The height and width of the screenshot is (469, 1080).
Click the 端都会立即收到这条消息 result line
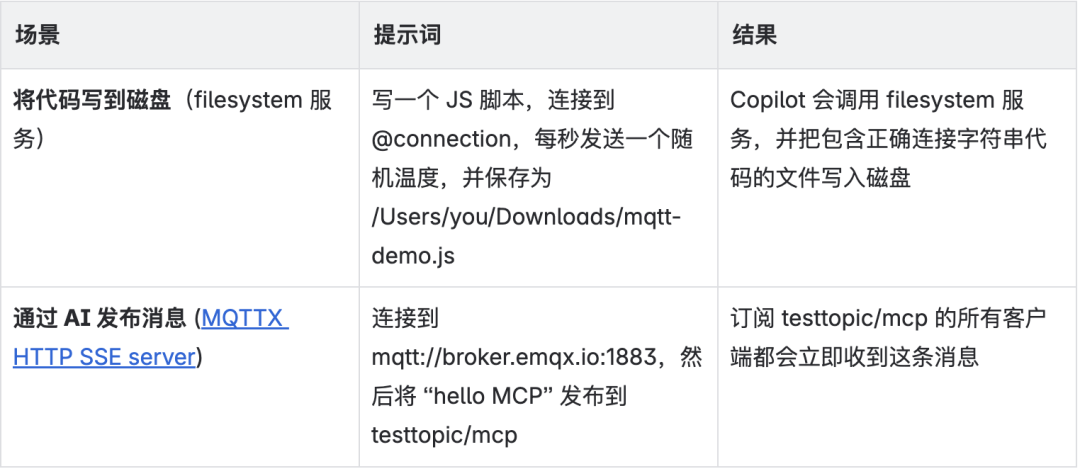854,358
